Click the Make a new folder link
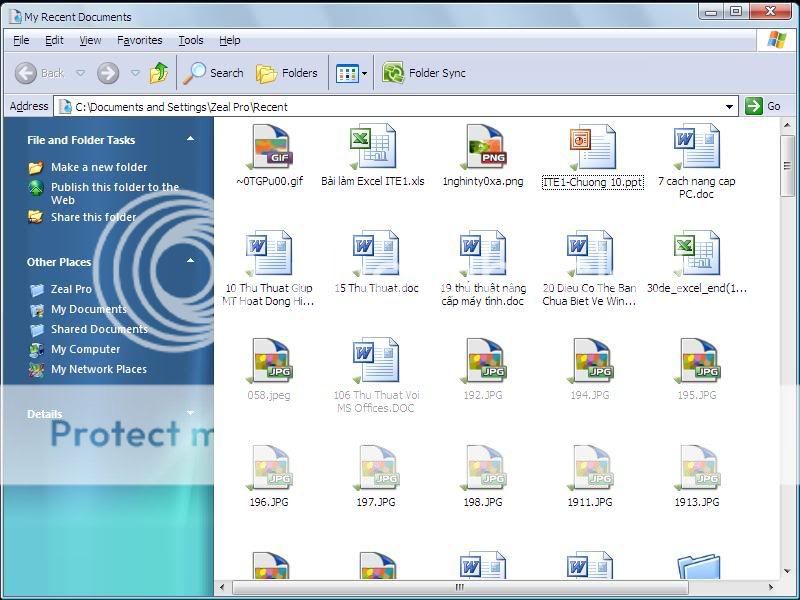The height and width of the screenshot is (600, 800). pyautogui.click(x=98, y=167)
